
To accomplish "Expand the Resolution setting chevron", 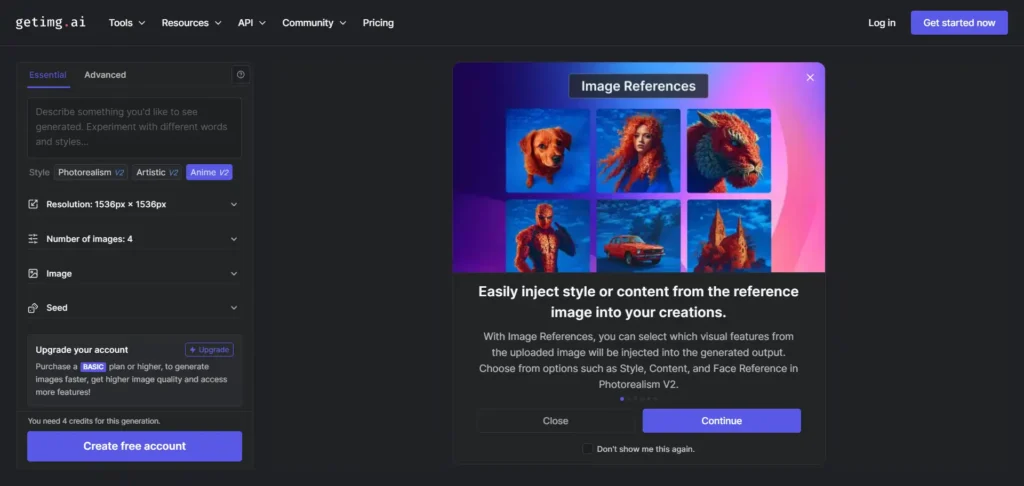I will click(x=234, y=204).
